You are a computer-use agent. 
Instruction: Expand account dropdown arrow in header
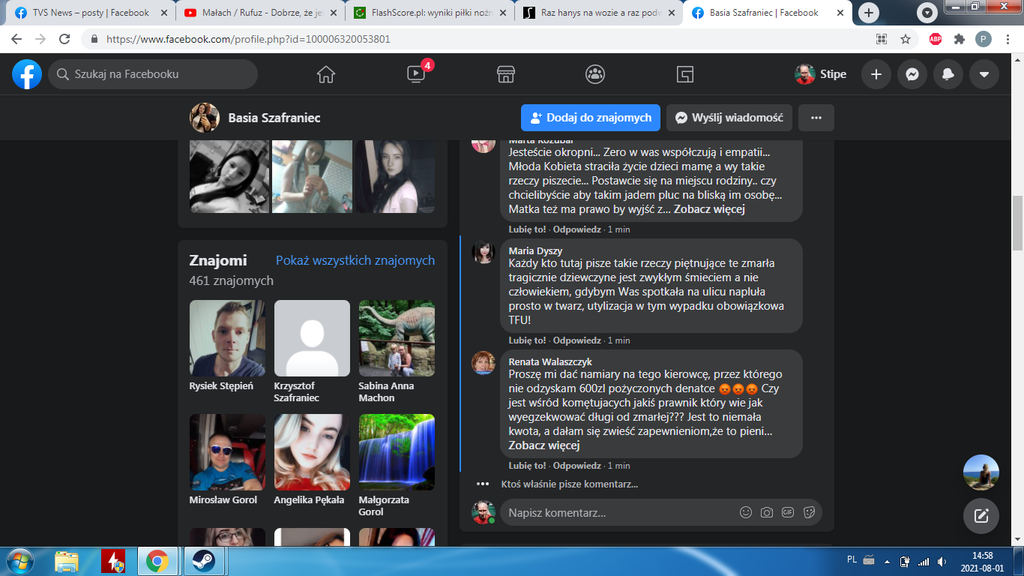[984, 74]
